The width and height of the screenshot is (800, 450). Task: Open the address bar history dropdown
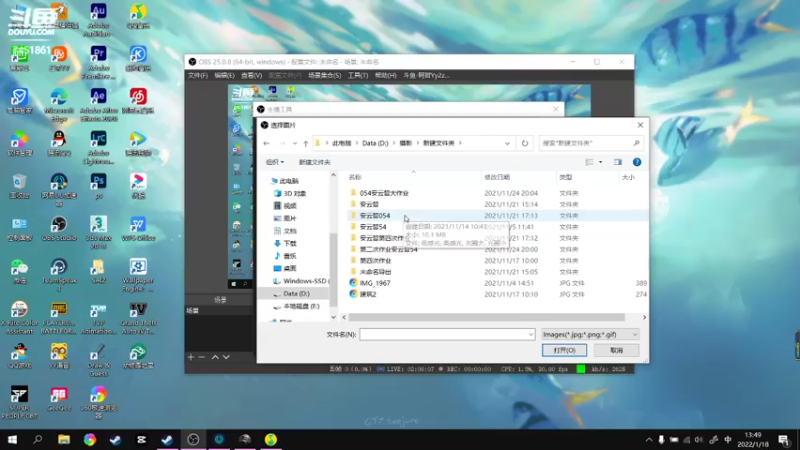[x=507, y=143]
